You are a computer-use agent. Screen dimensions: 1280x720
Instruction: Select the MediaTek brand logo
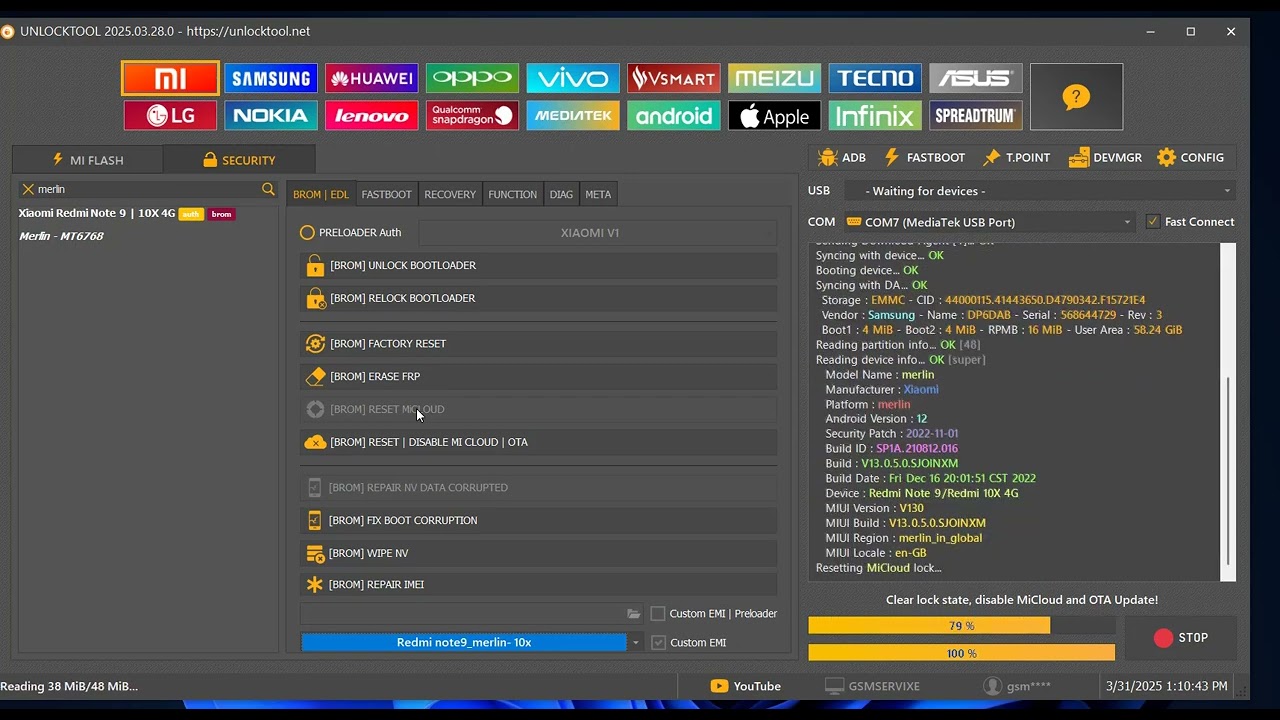(573, 116)
